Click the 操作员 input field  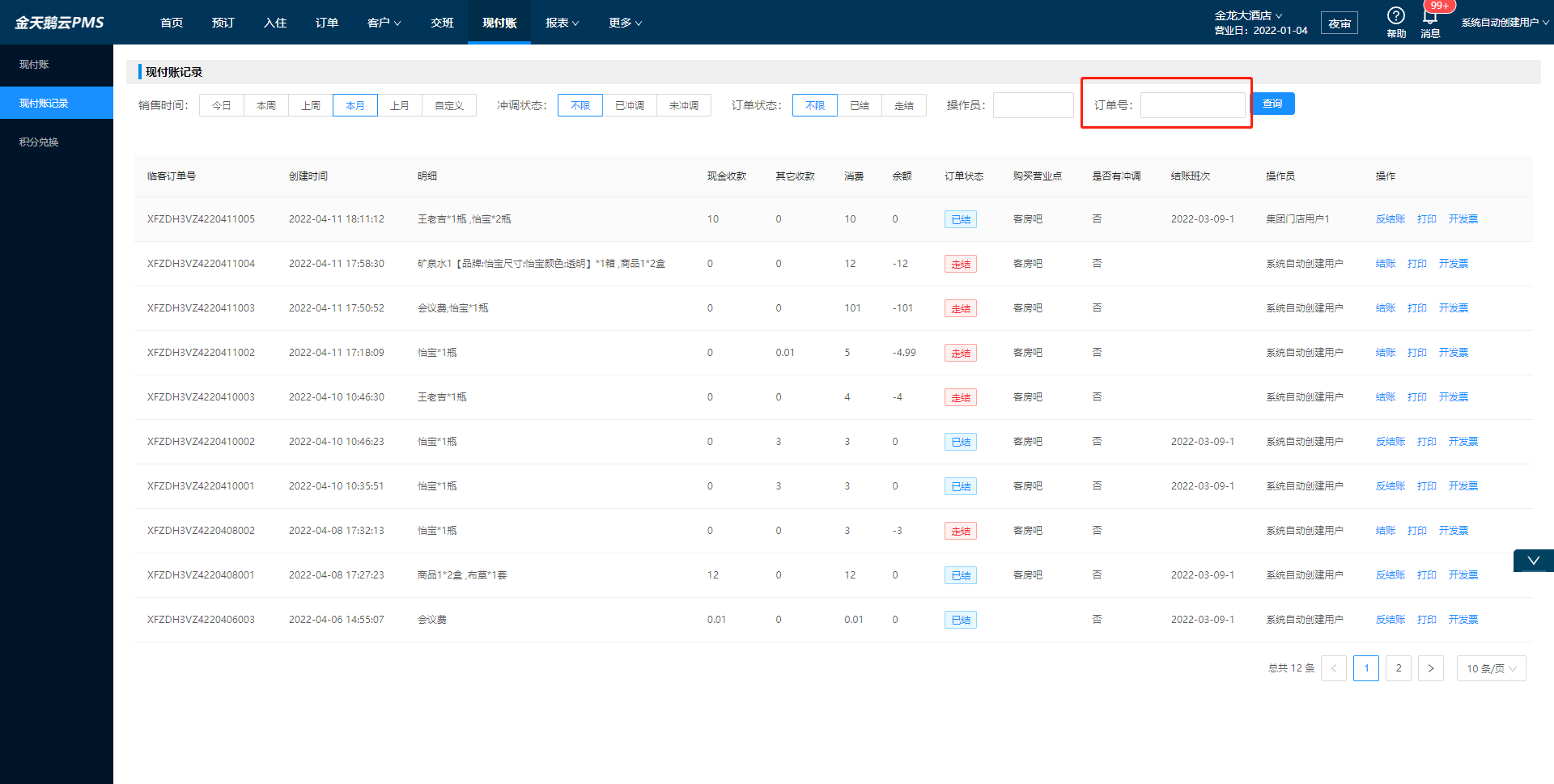[1034, 105]
